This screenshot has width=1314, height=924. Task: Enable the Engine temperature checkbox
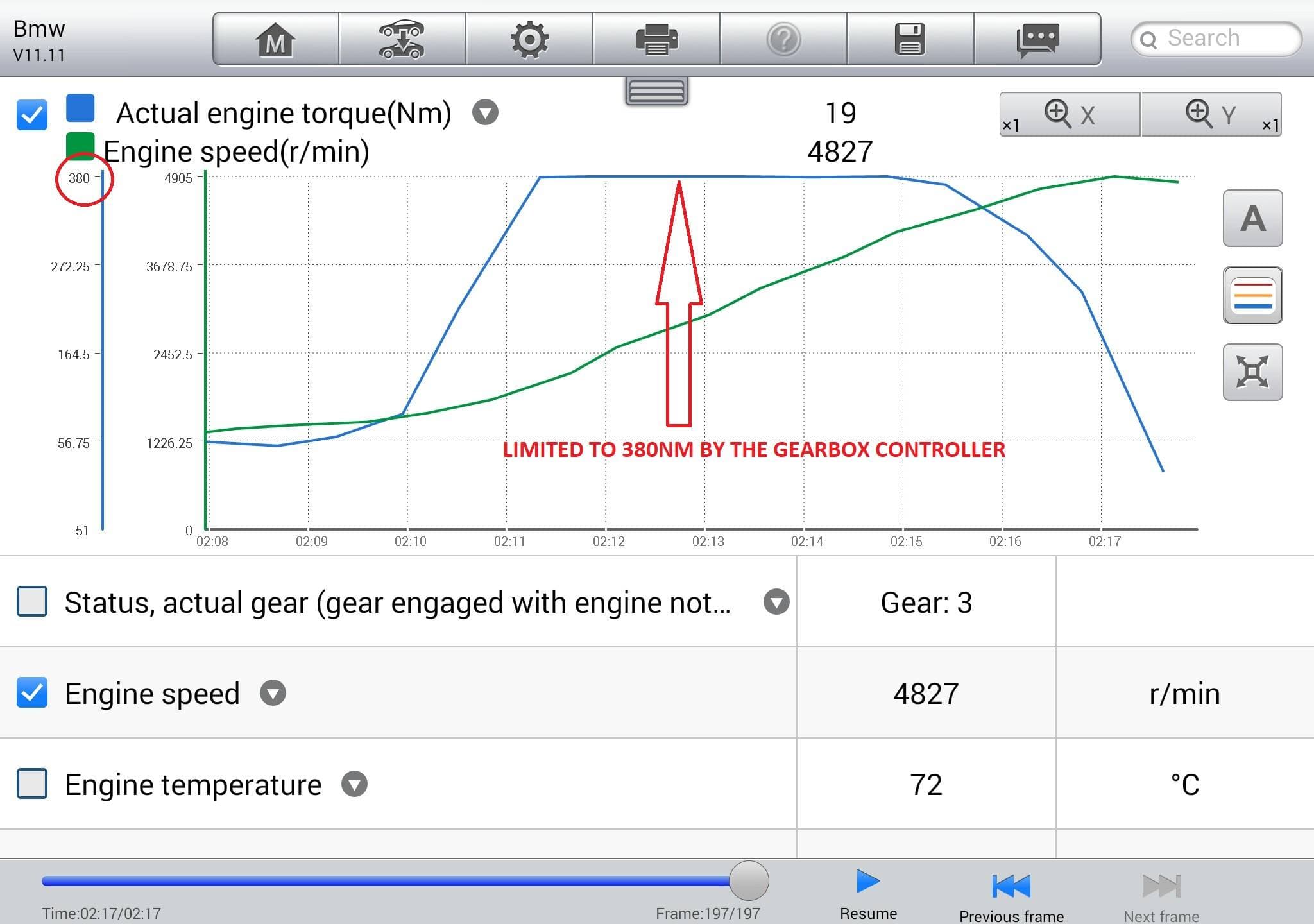coord(33,784)
